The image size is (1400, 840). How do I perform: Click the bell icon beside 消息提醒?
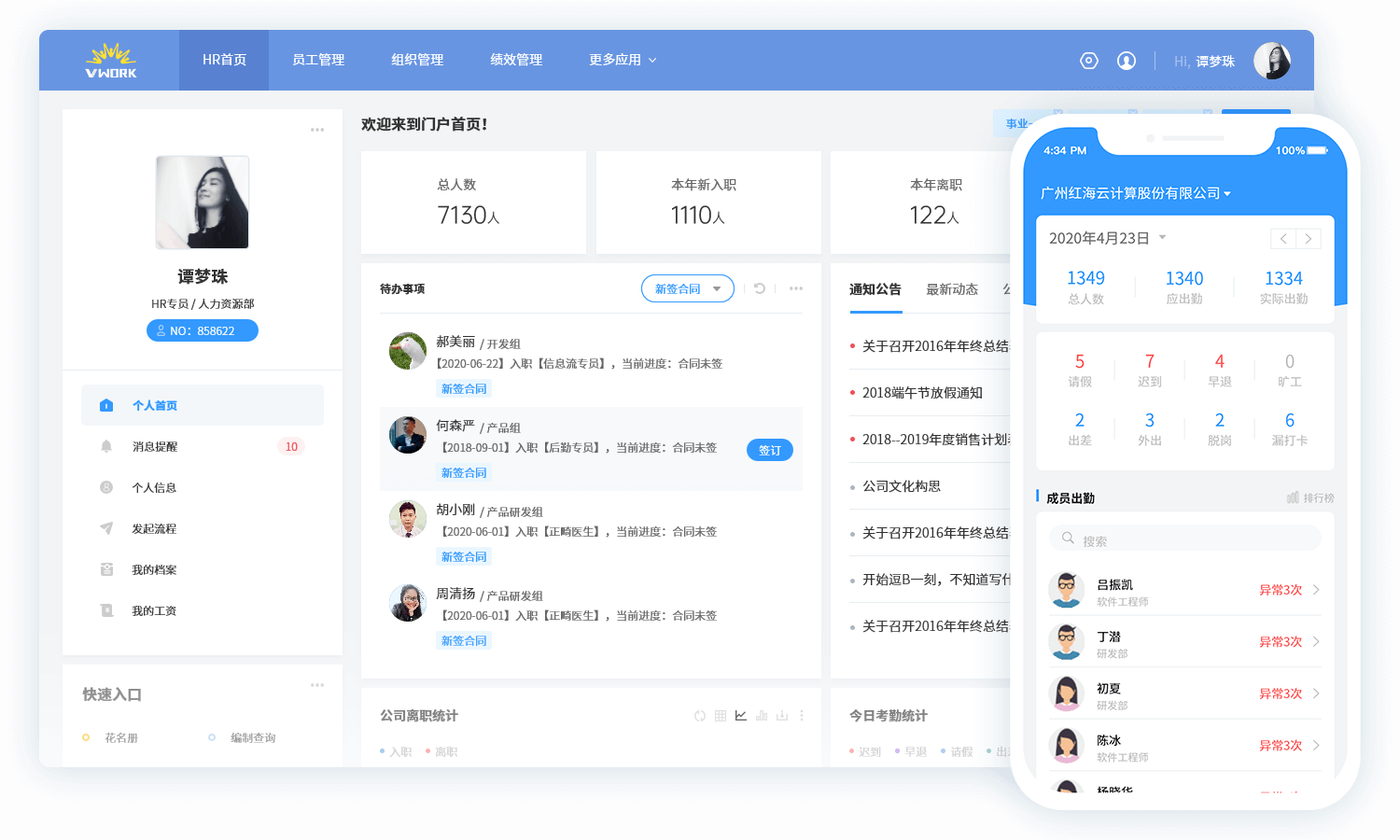106,446
